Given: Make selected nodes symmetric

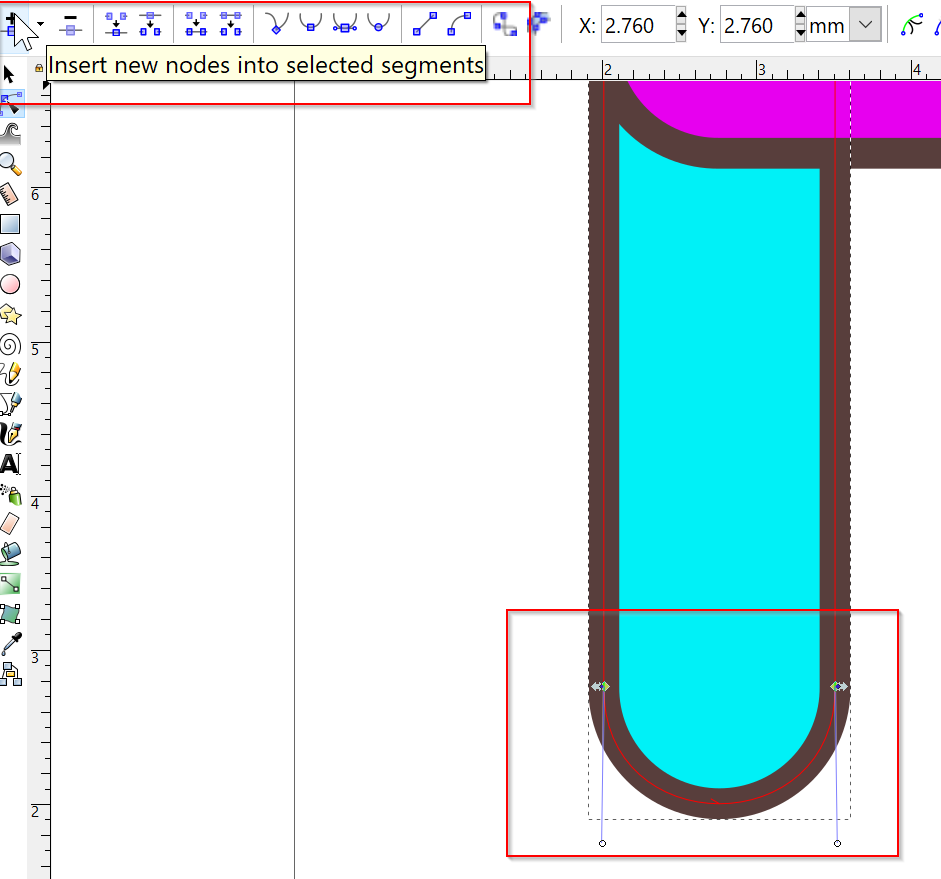Looking at the screenshot, I should point(345,24).
